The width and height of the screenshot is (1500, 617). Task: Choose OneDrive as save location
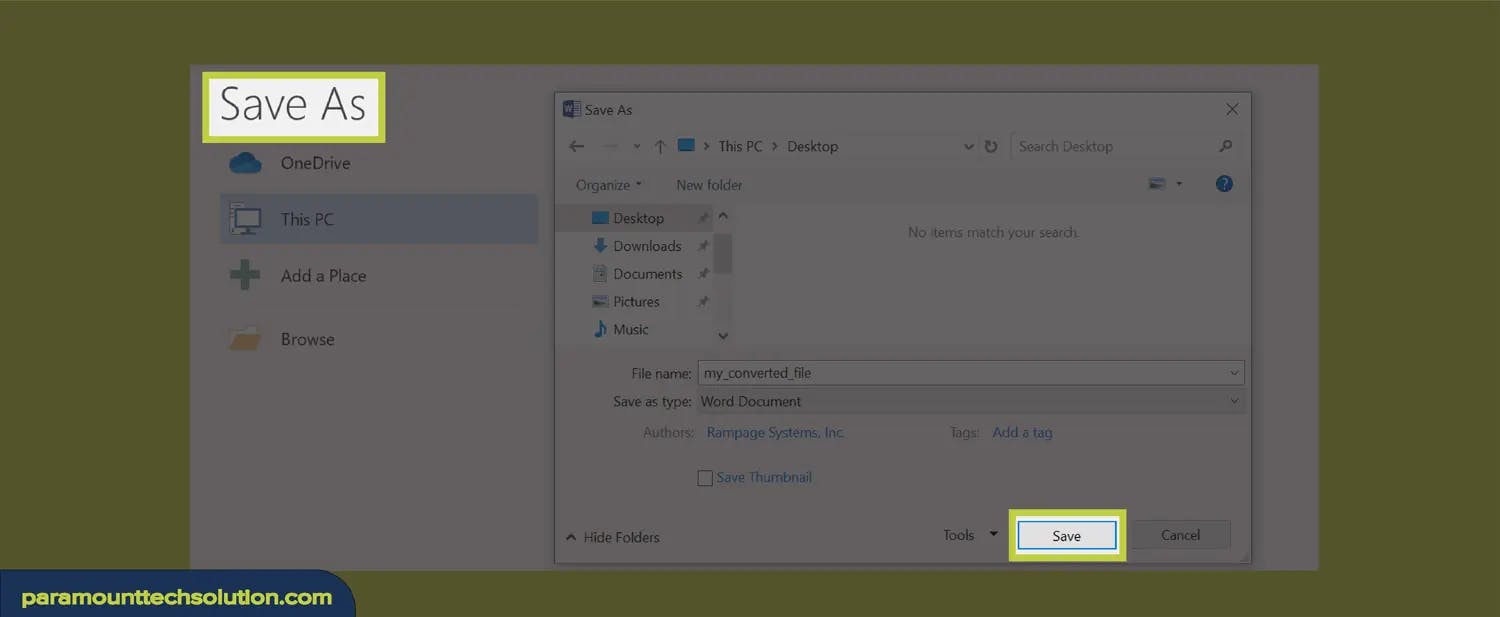pos(378,163)
